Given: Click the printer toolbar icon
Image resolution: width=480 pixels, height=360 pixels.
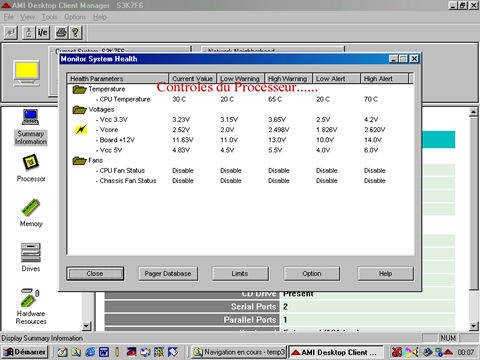Looking at the screenshot, I should click(x=62, y=32).
